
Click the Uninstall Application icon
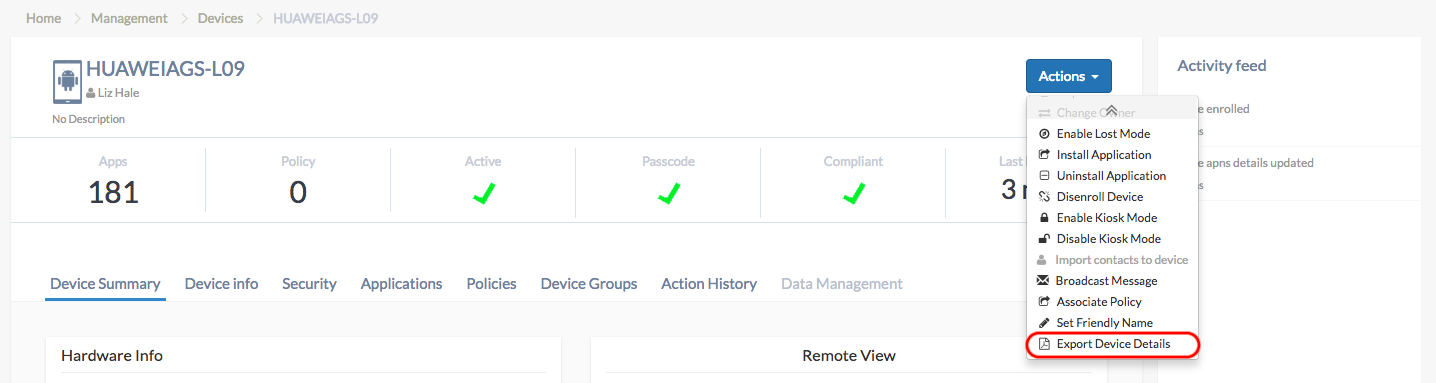click(1045, 176)
